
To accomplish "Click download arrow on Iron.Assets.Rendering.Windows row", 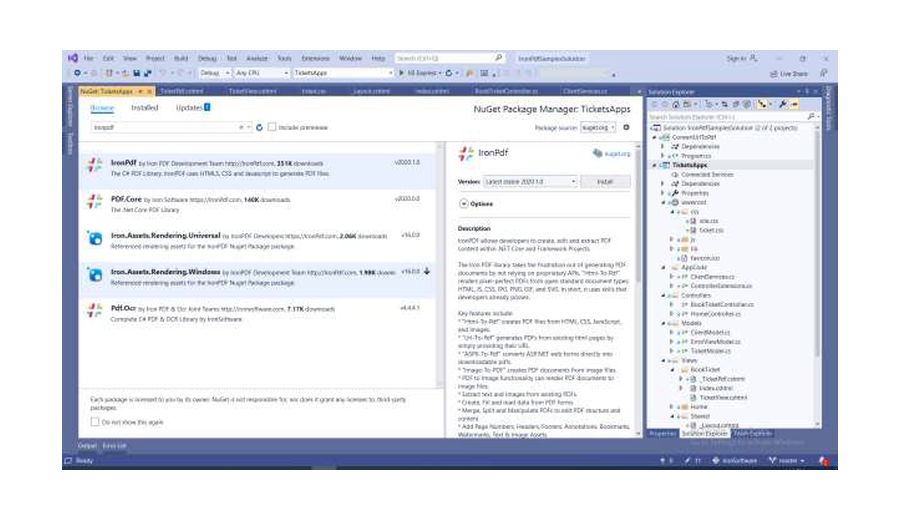I will [426, 271].
